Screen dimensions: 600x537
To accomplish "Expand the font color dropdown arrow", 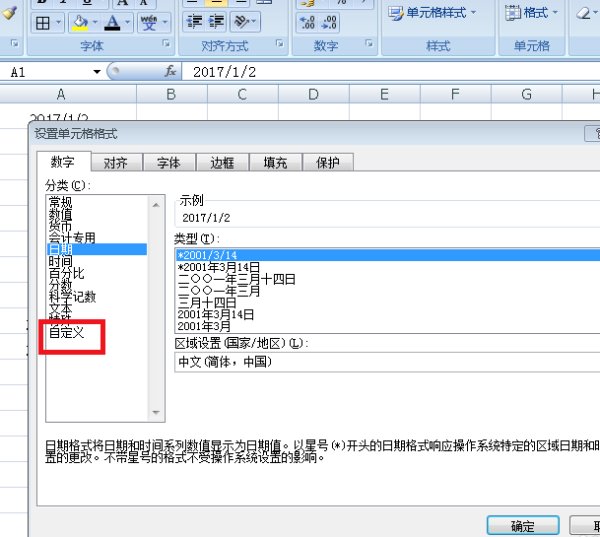I will pos(128,23).
